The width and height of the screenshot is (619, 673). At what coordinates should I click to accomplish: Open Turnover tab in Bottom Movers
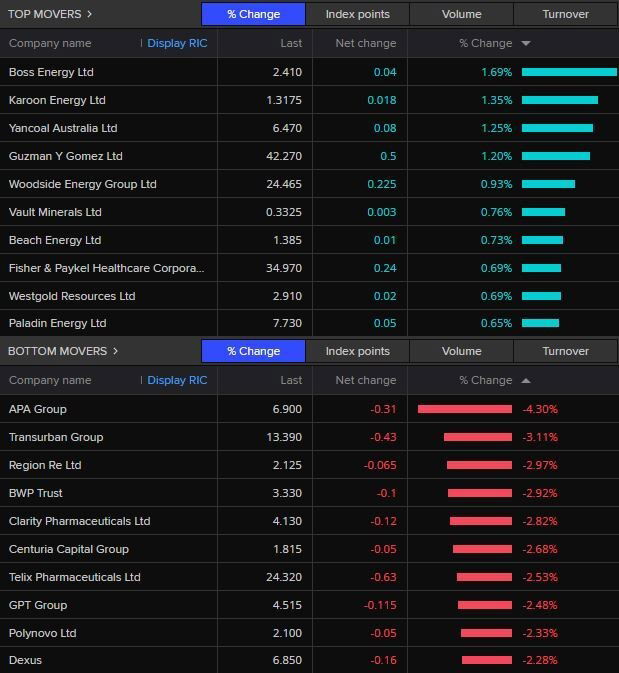pyautogui.click(x=565, y=351)
